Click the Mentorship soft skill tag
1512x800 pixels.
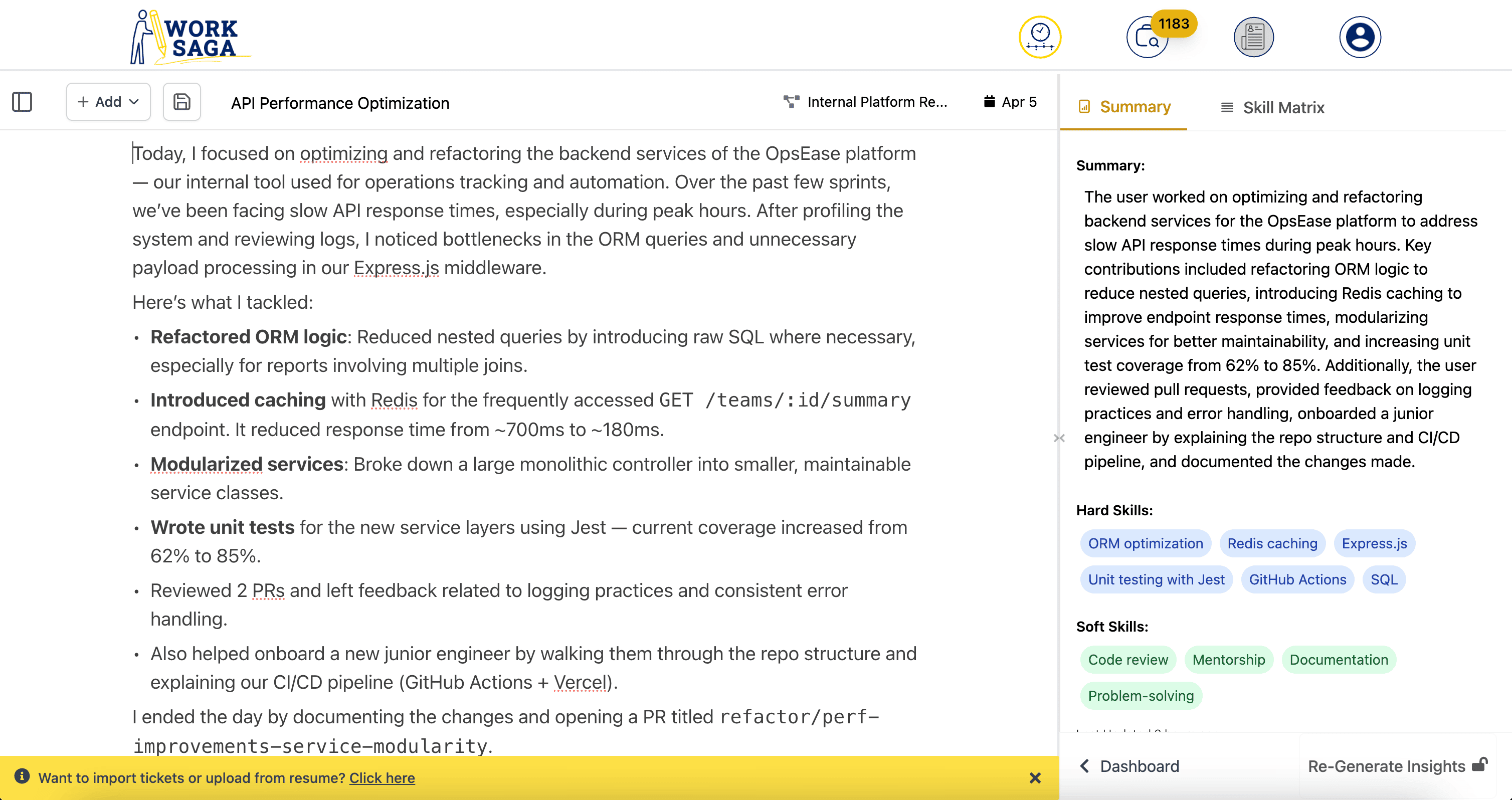[x=1228, y=660]
